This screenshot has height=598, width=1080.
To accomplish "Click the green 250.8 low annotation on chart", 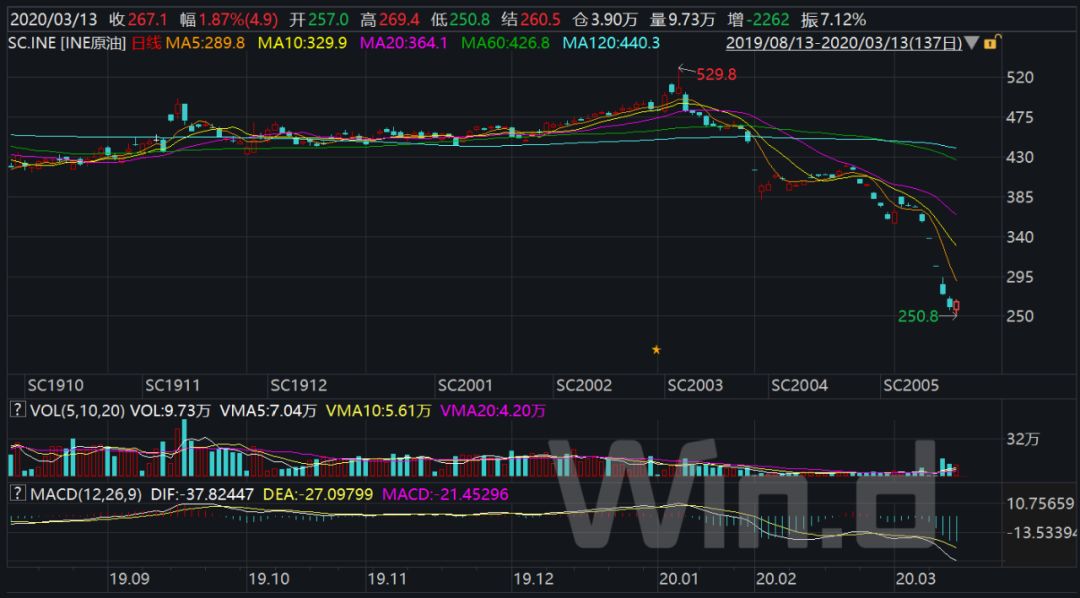I will click(x=918, y=316).
